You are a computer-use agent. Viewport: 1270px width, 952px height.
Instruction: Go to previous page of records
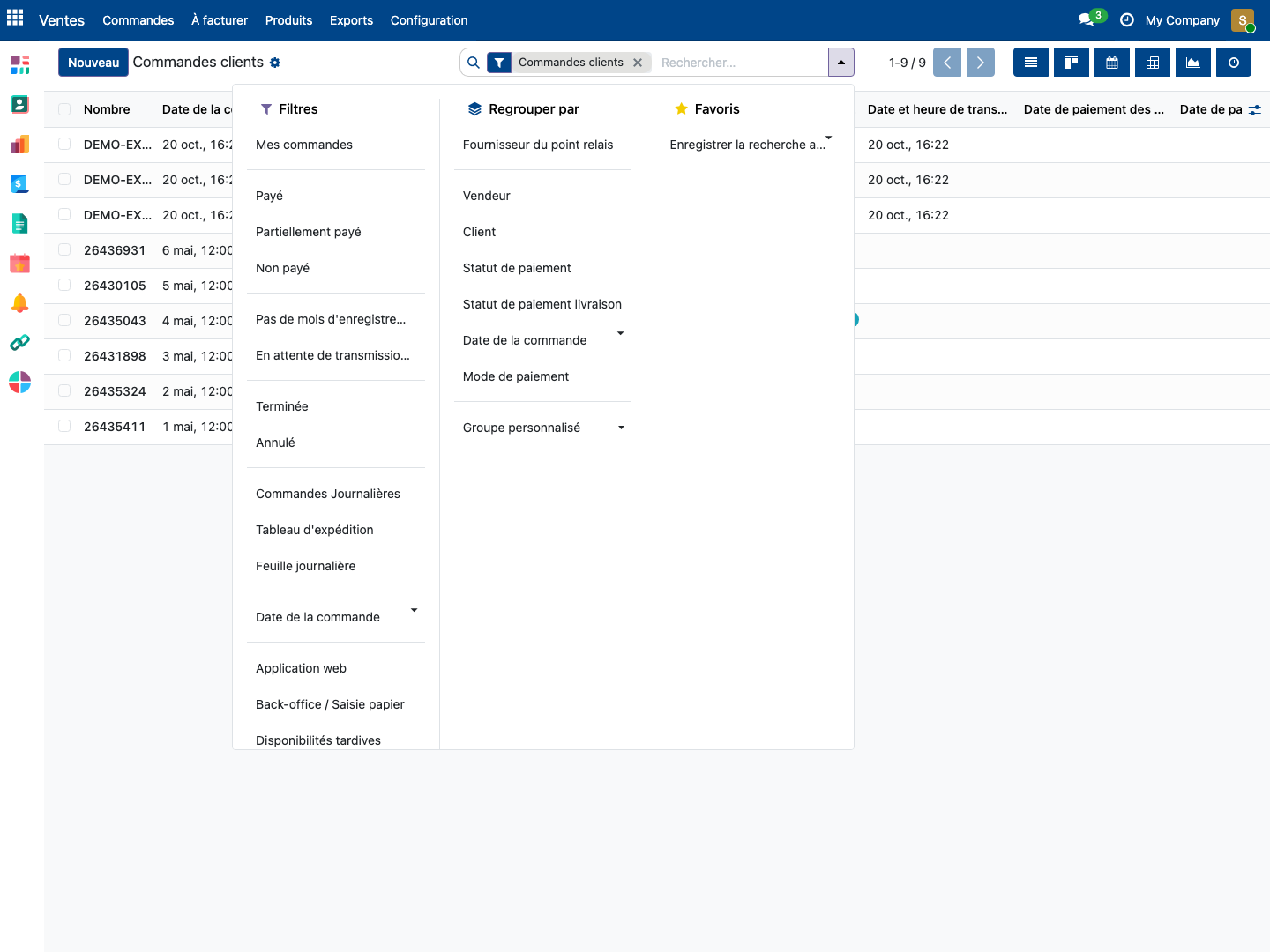click(947, 63)
